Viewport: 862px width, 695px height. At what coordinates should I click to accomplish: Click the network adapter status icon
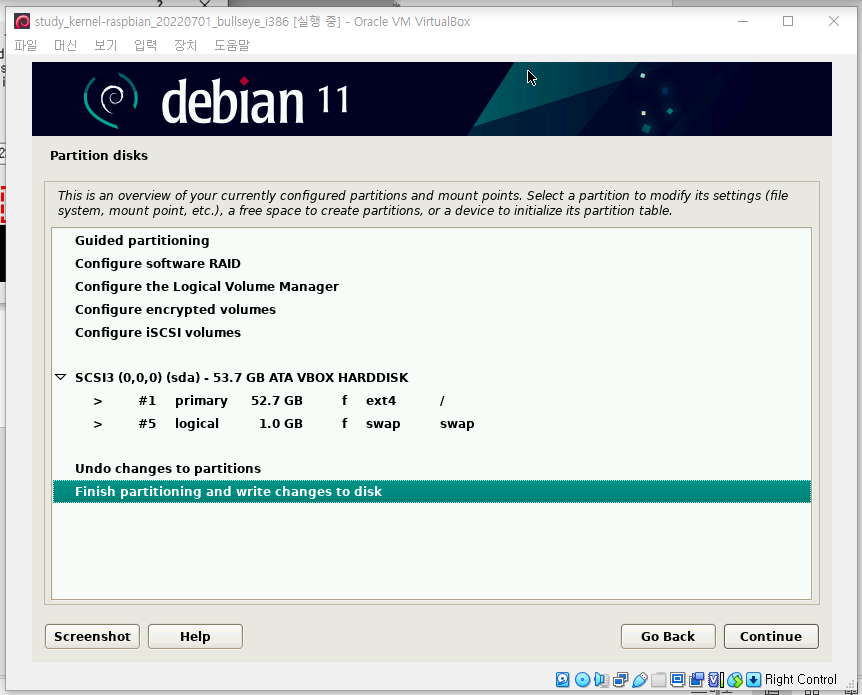pyautogui.click(x=618, y=679)
